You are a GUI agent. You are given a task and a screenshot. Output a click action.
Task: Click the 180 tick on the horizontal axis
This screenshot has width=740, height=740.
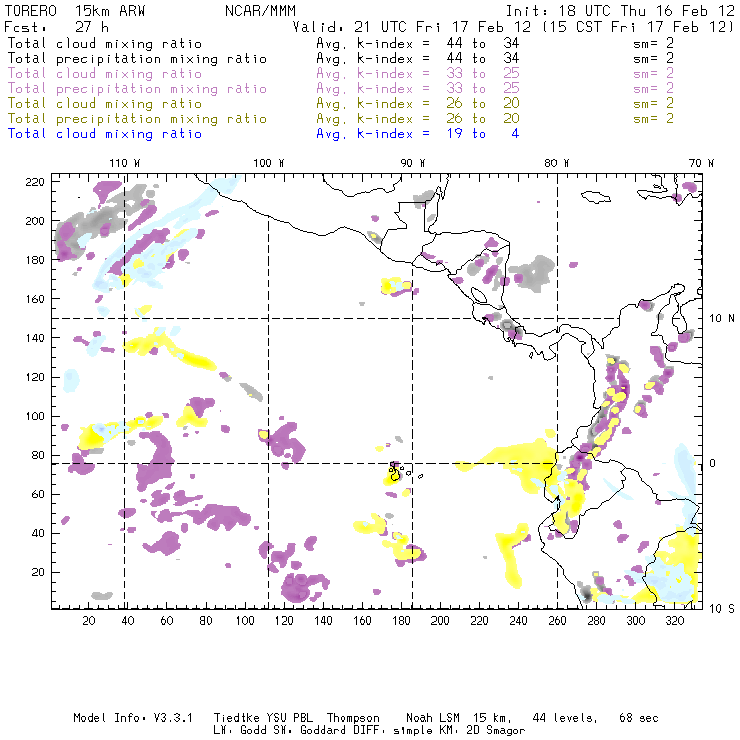pos(401,622)
